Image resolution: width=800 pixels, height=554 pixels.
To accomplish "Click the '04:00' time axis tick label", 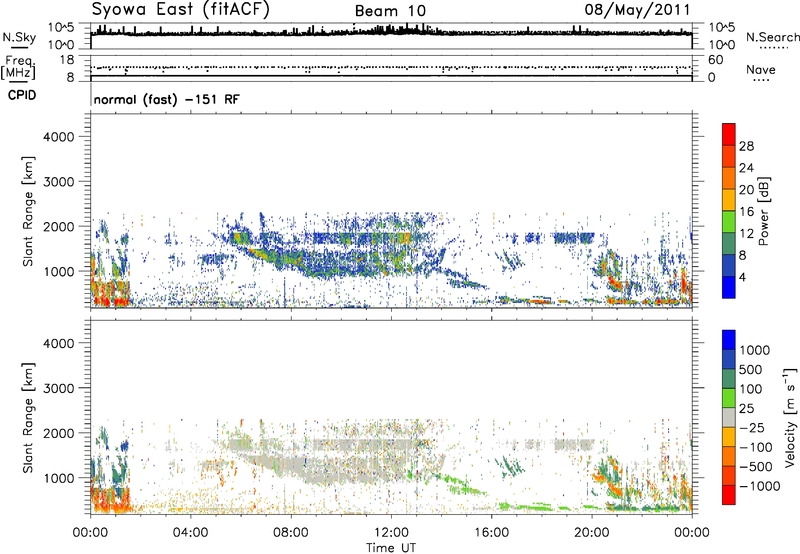I will (190, 533).
